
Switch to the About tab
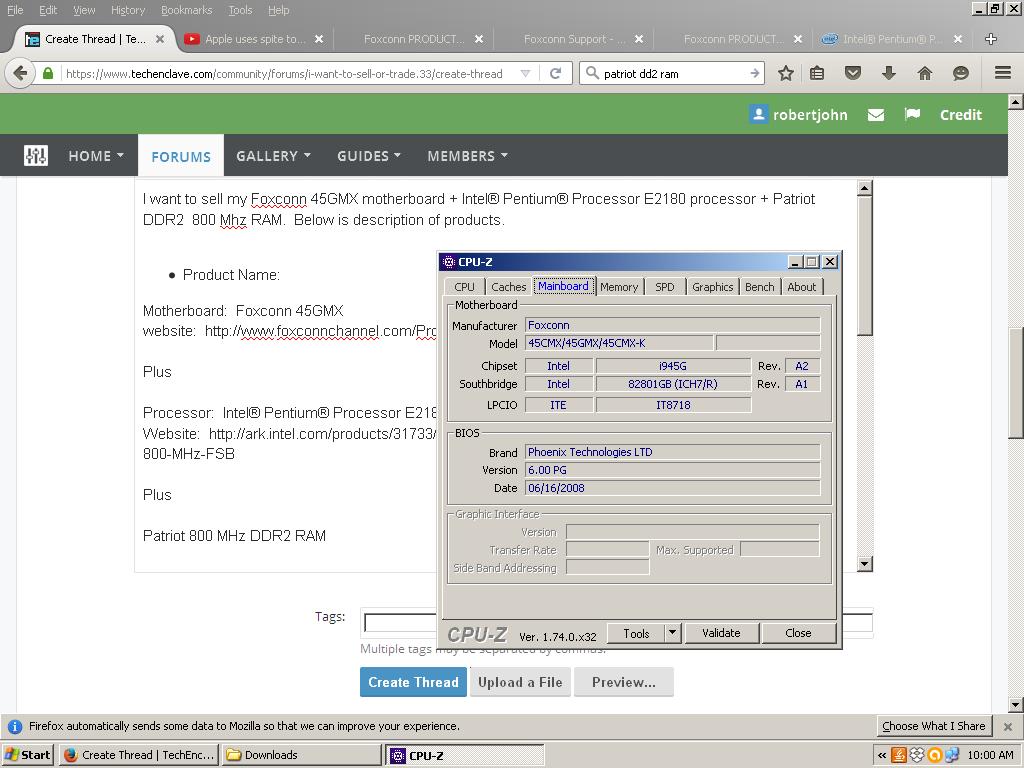point(801,287)
